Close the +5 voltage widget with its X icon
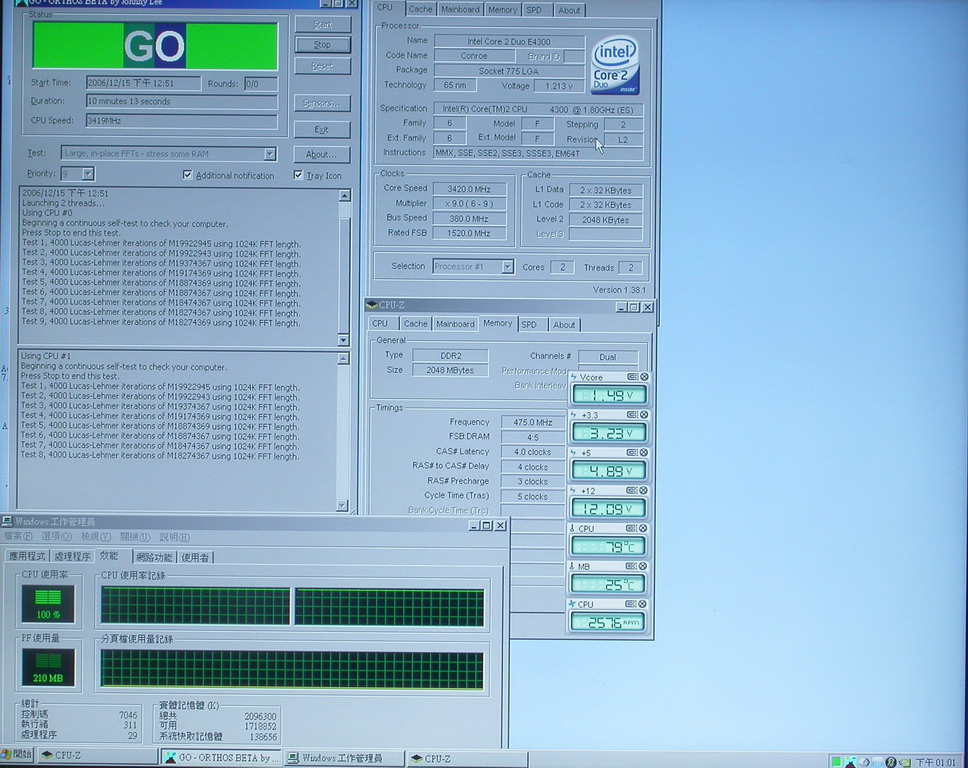 tap(644, 453)
